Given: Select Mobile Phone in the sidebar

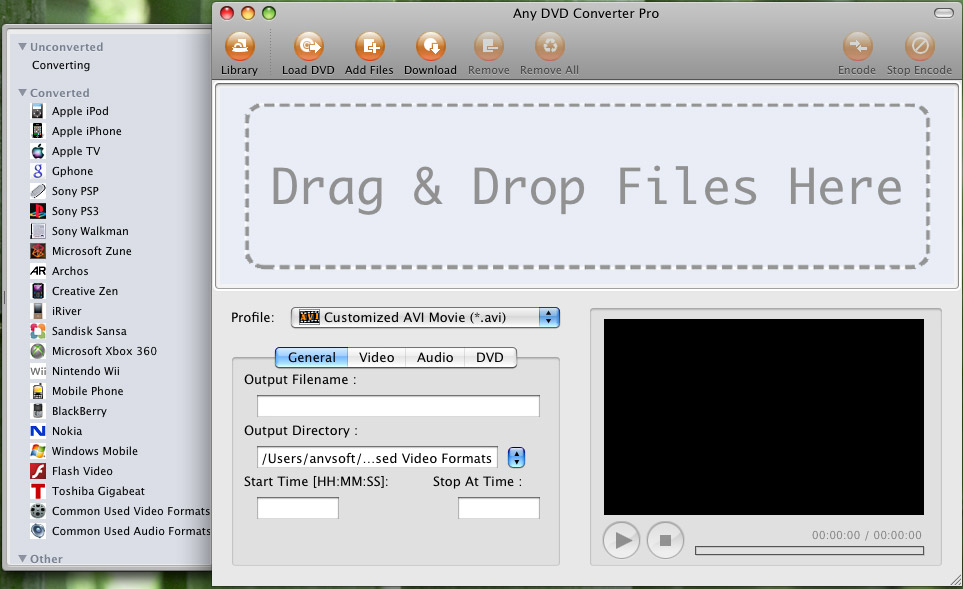Looking at the screenshot, I should (87, 391).
